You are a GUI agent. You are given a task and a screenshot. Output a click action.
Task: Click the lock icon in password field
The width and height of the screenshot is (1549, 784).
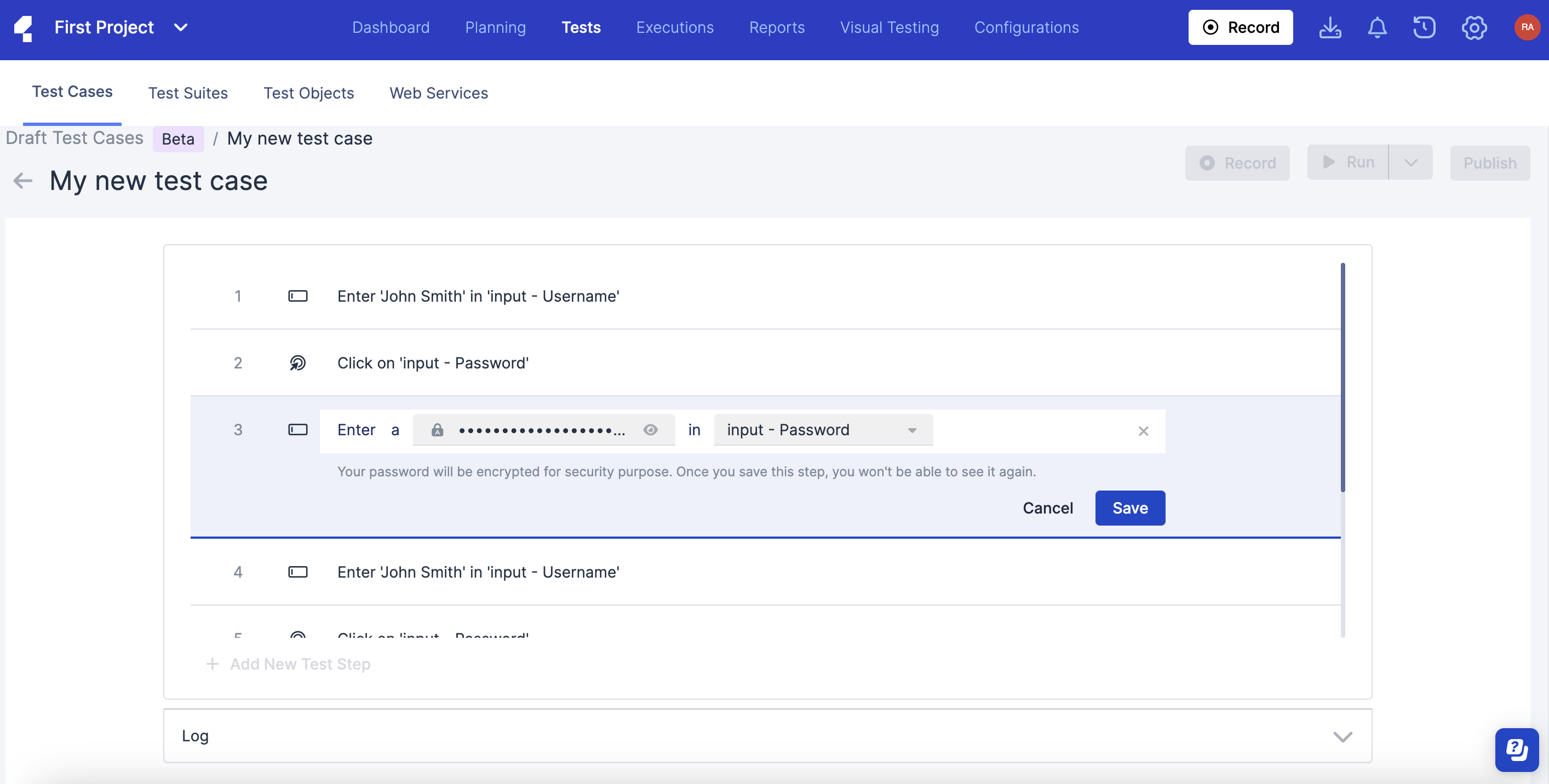[437, 430]
